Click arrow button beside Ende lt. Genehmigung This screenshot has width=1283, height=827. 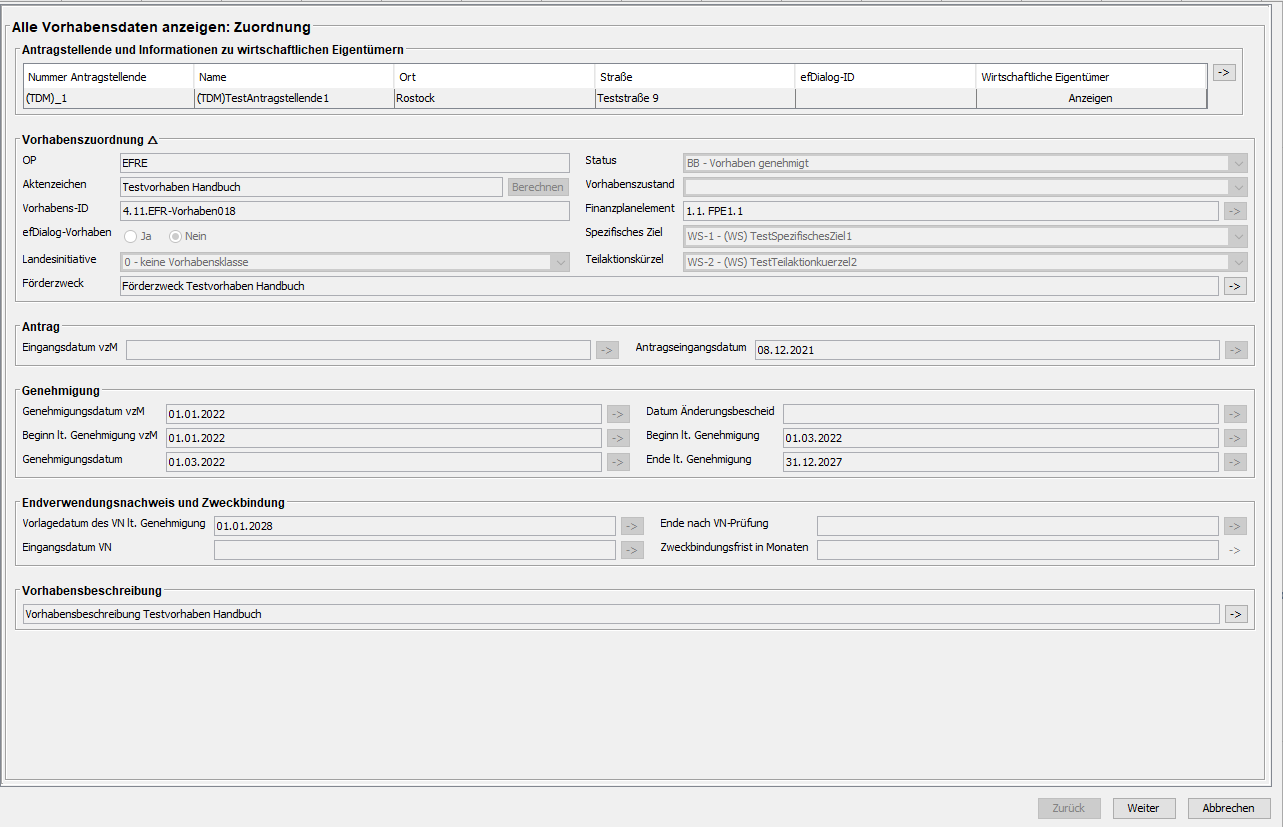[1236, 462]
